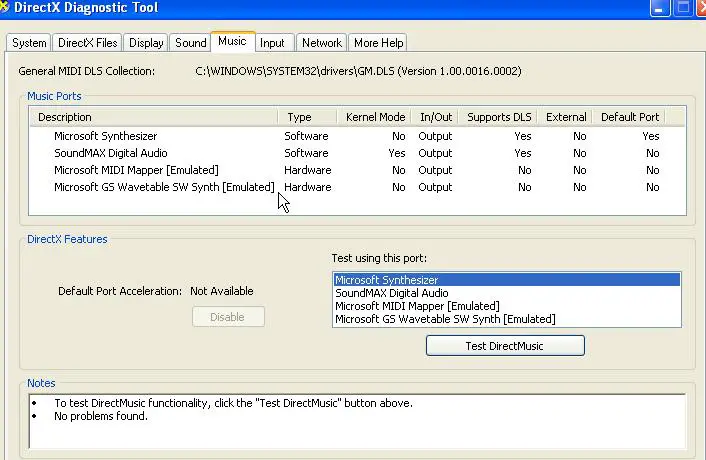Open the Sound tab

(x=190, y=43)
